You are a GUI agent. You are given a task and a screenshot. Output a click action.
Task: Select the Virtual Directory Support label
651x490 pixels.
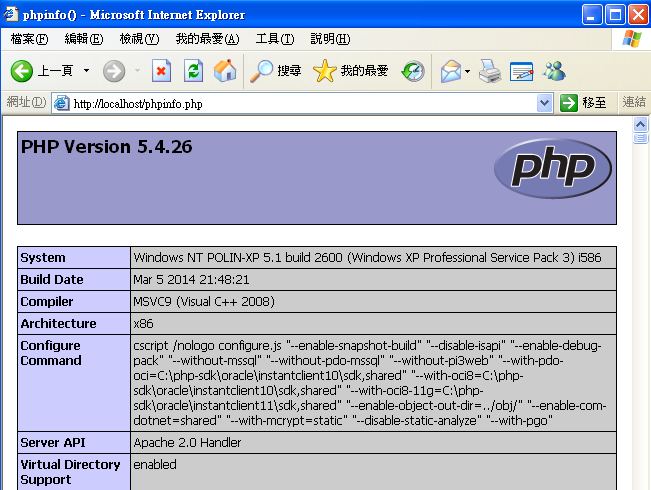pos(70,472)
